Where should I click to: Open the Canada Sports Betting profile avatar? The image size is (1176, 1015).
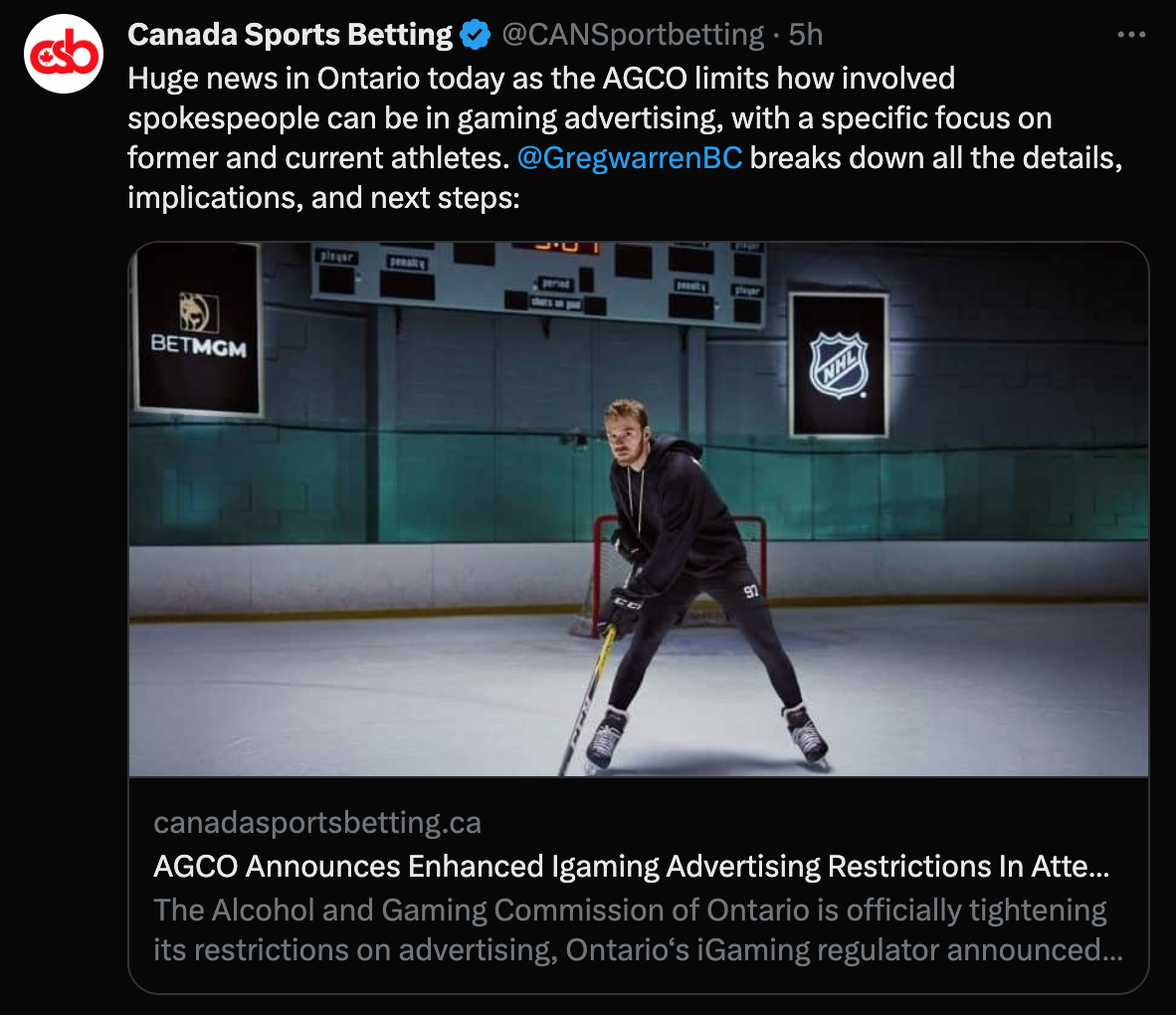(63, 54)
